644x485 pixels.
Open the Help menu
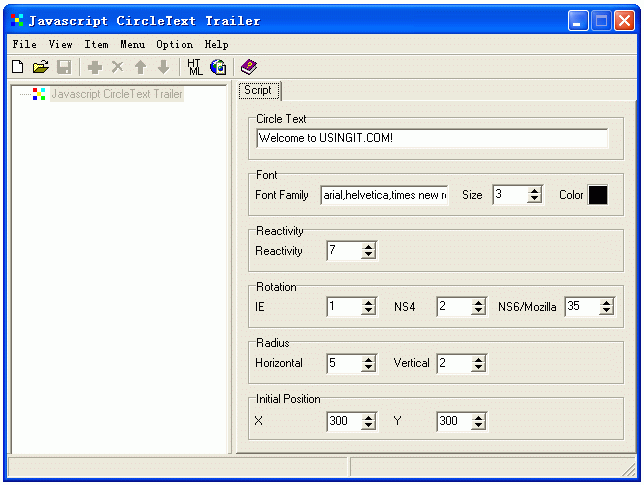[216, 44]
